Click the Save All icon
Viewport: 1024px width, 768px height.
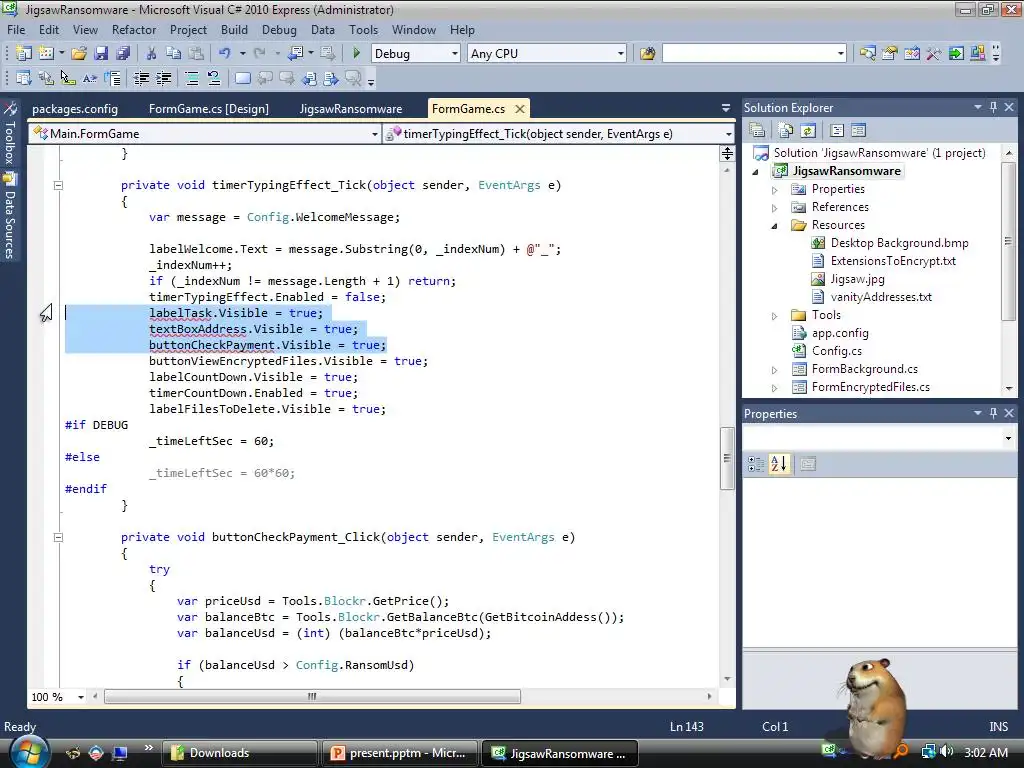(x=123, y=54)
